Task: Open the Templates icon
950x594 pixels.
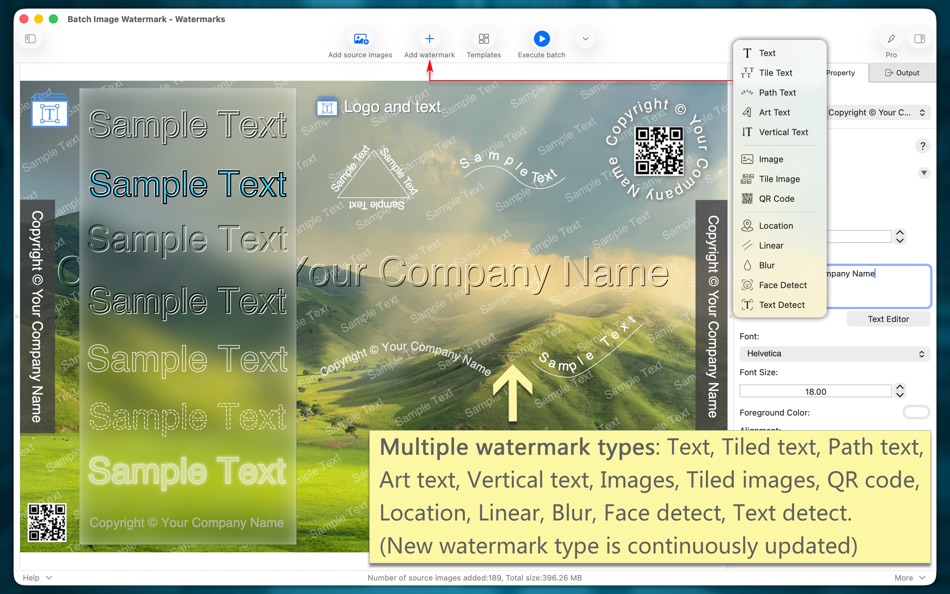Action: (x=483, y=38)
